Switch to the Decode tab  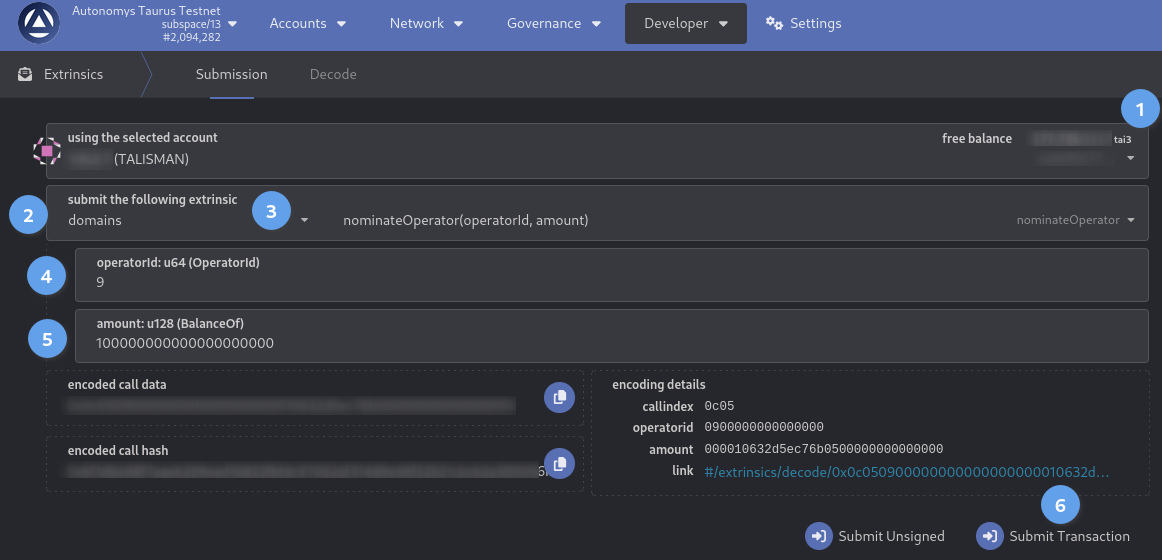[333, 74]
